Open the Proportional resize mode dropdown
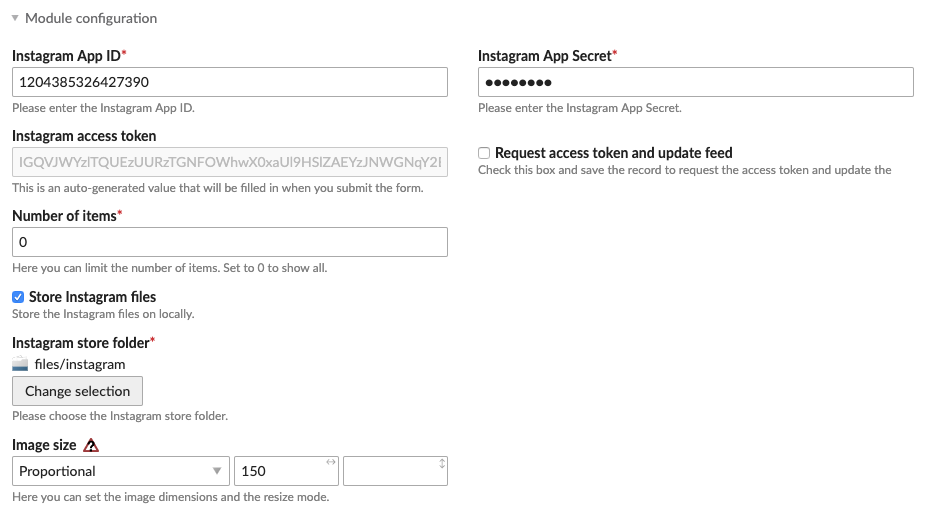925x515 pixels. pyautogui.click(x=121, y=471)
